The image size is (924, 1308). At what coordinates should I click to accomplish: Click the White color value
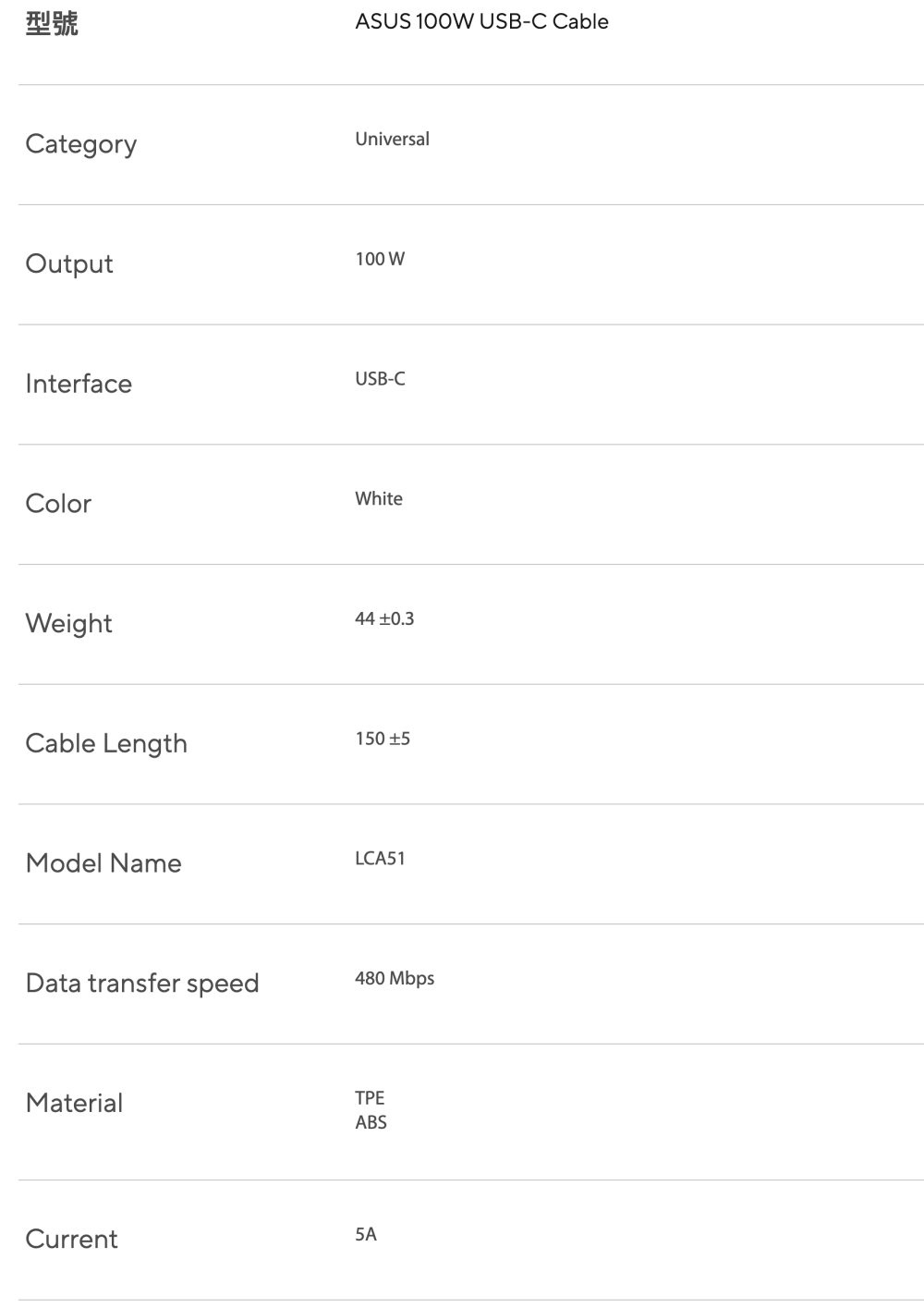click(379, 499)
